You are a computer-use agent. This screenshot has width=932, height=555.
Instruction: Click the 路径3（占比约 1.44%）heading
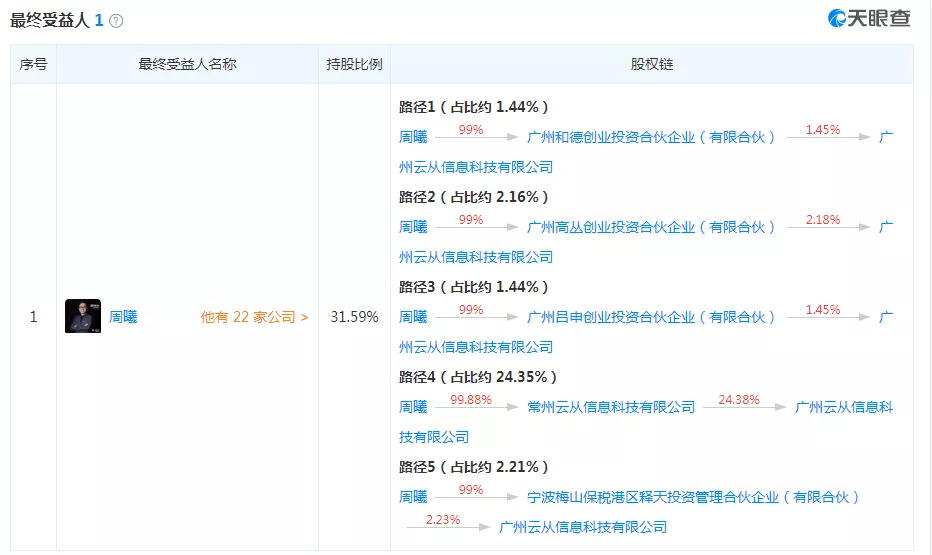pos(474,287)
